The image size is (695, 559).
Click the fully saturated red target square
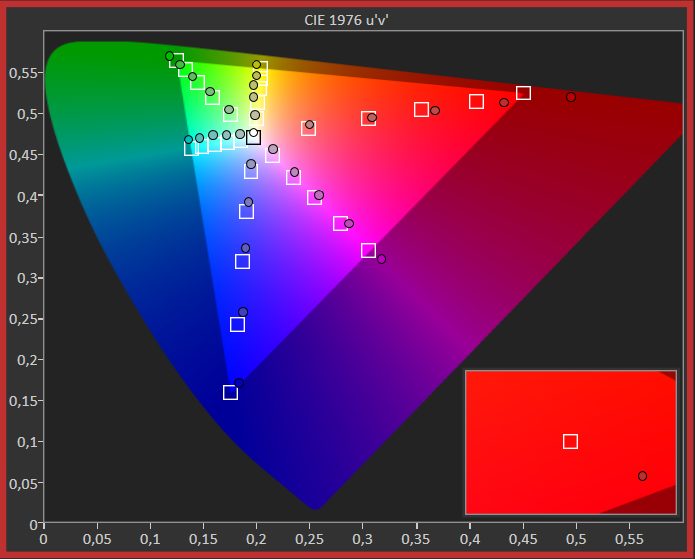tap(523, 93)
